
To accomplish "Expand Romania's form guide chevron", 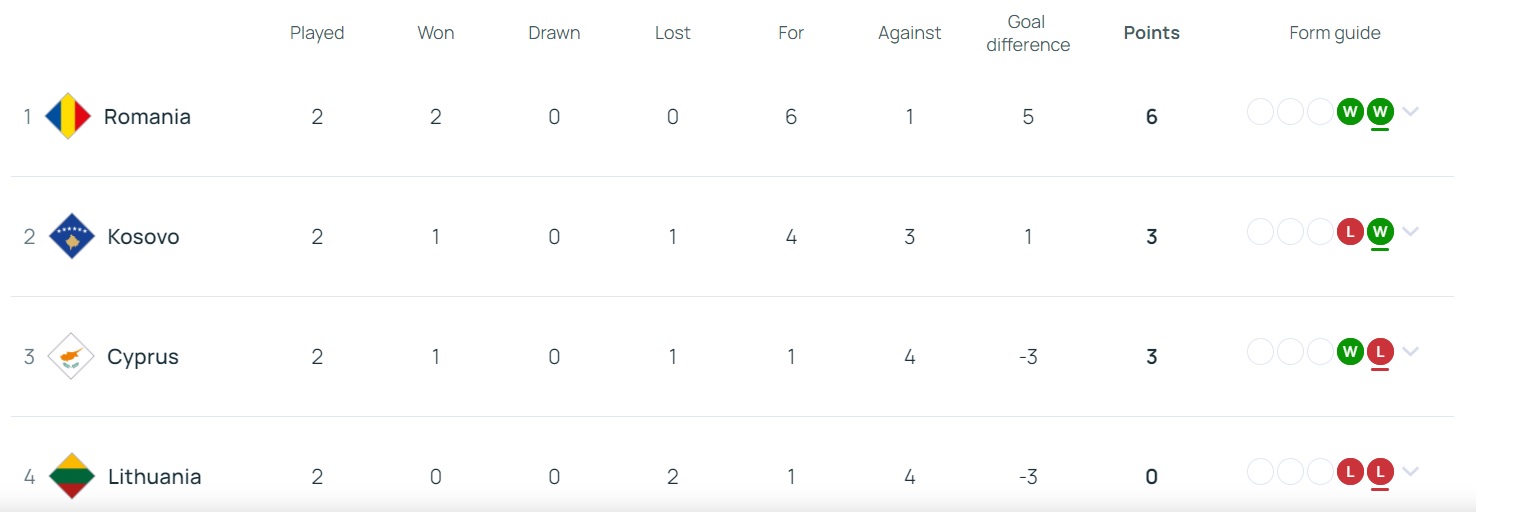I will click(1410, 111).
